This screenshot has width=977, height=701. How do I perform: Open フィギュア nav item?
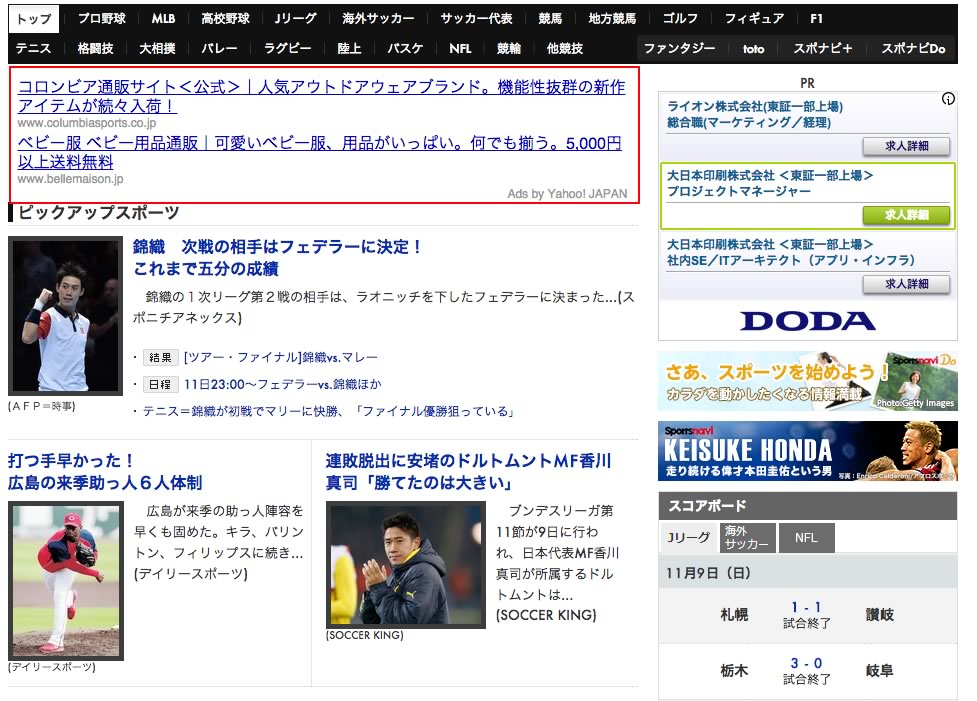coord(754,19)
